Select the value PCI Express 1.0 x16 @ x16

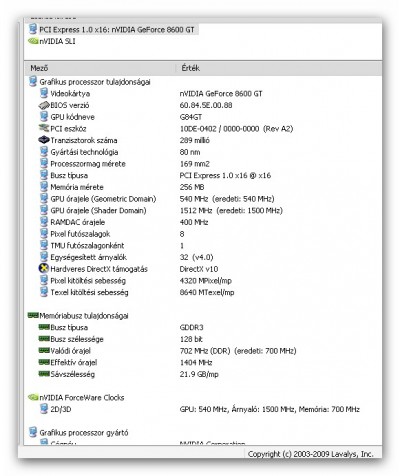click(x=225, y=176)
